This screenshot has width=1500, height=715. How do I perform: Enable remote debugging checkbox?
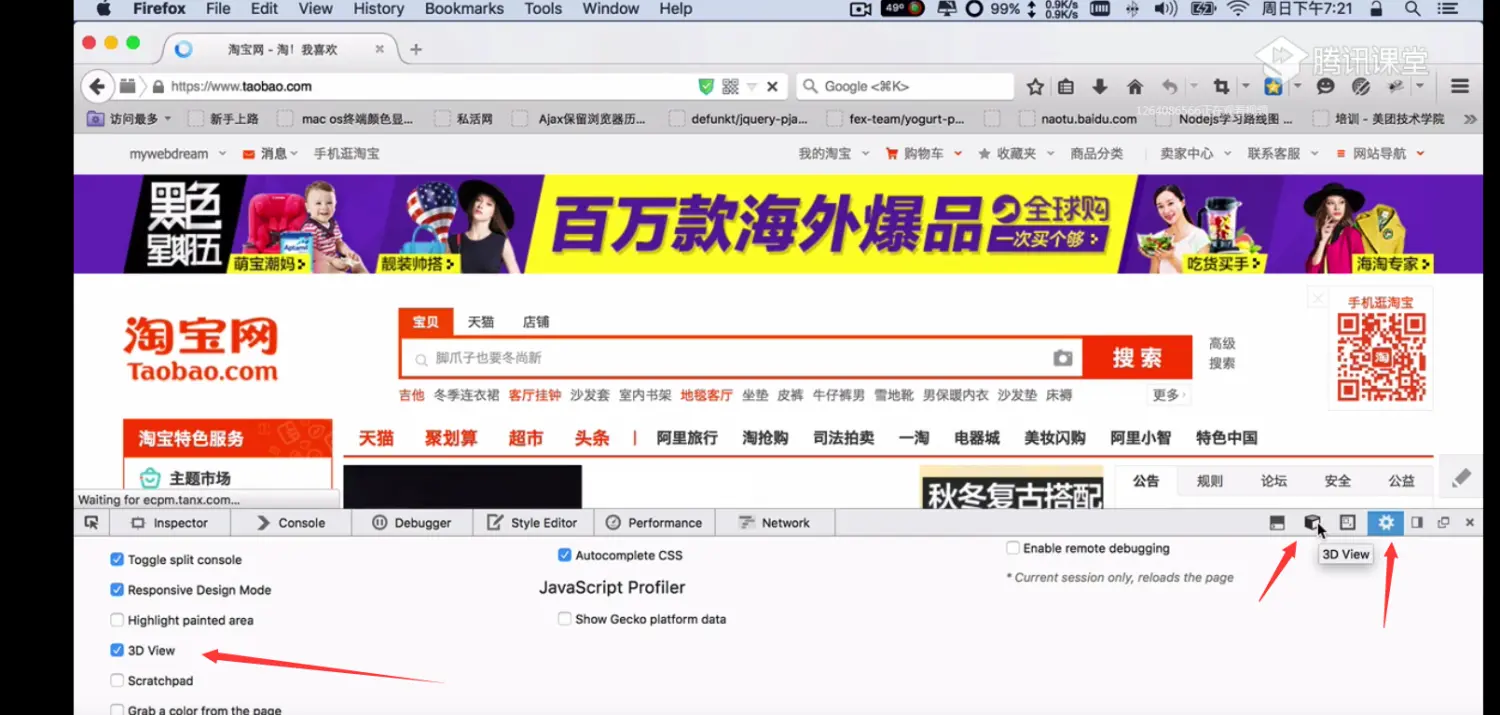tap(1013, 548)
